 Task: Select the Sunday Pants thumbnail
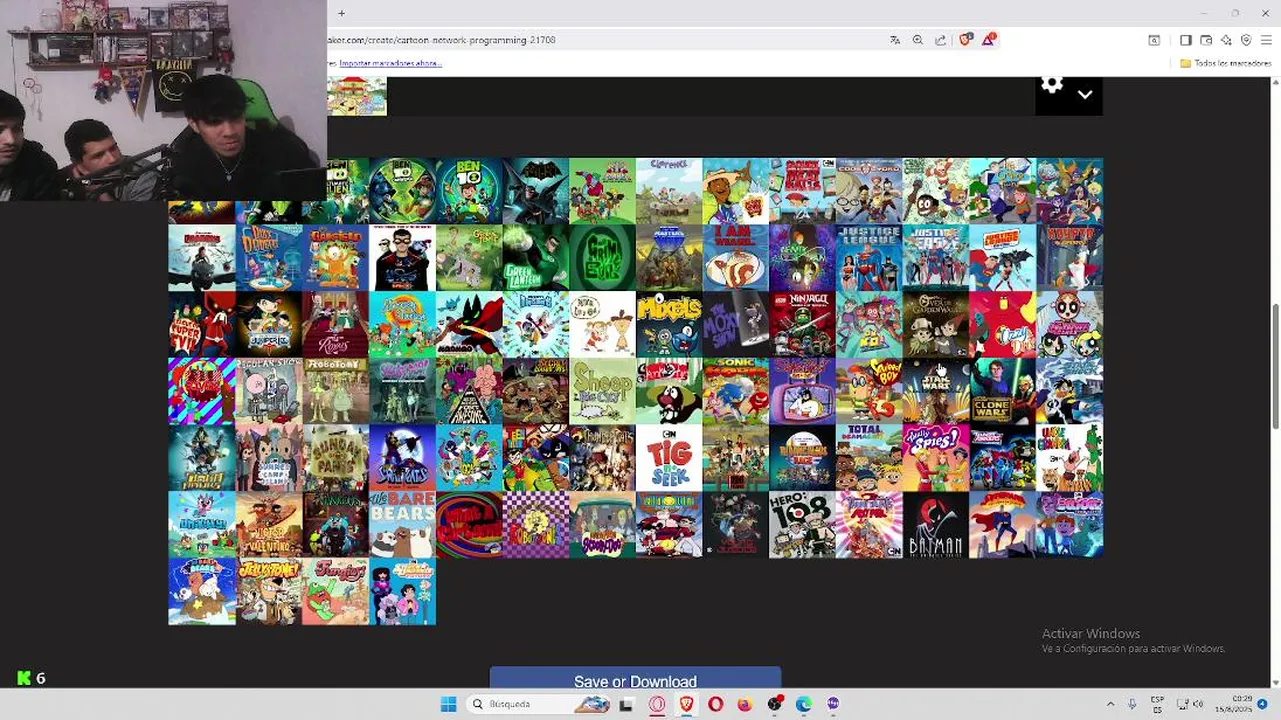[335, 458]
